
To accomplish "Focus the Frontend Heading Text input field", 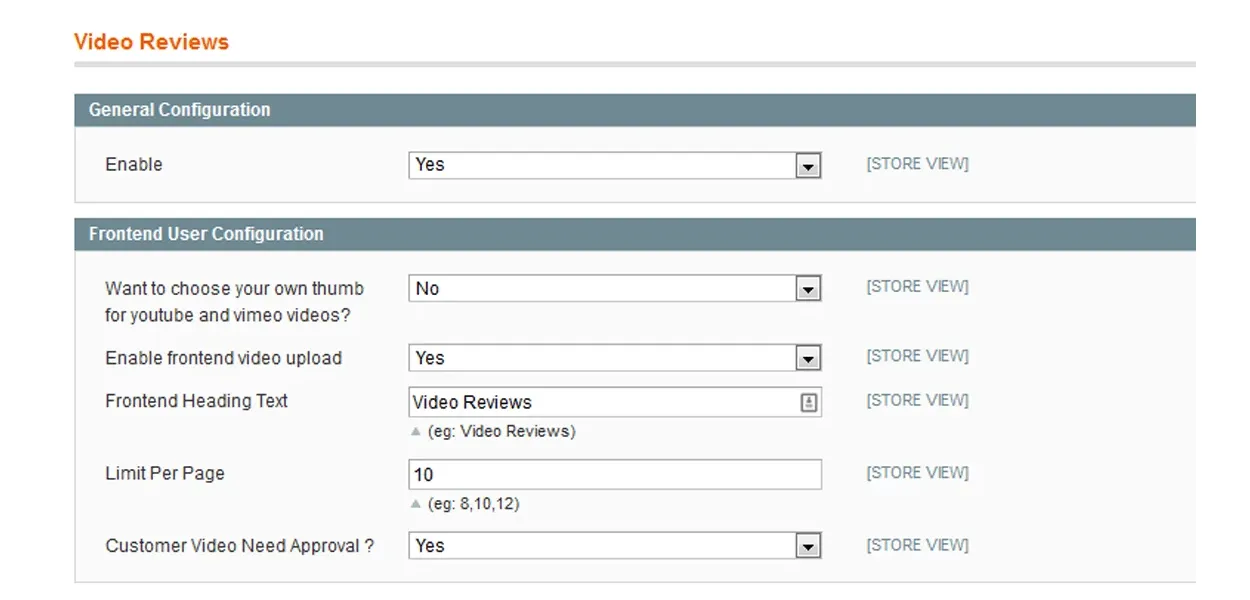I will pyautogui.click(x=600, y=402).
